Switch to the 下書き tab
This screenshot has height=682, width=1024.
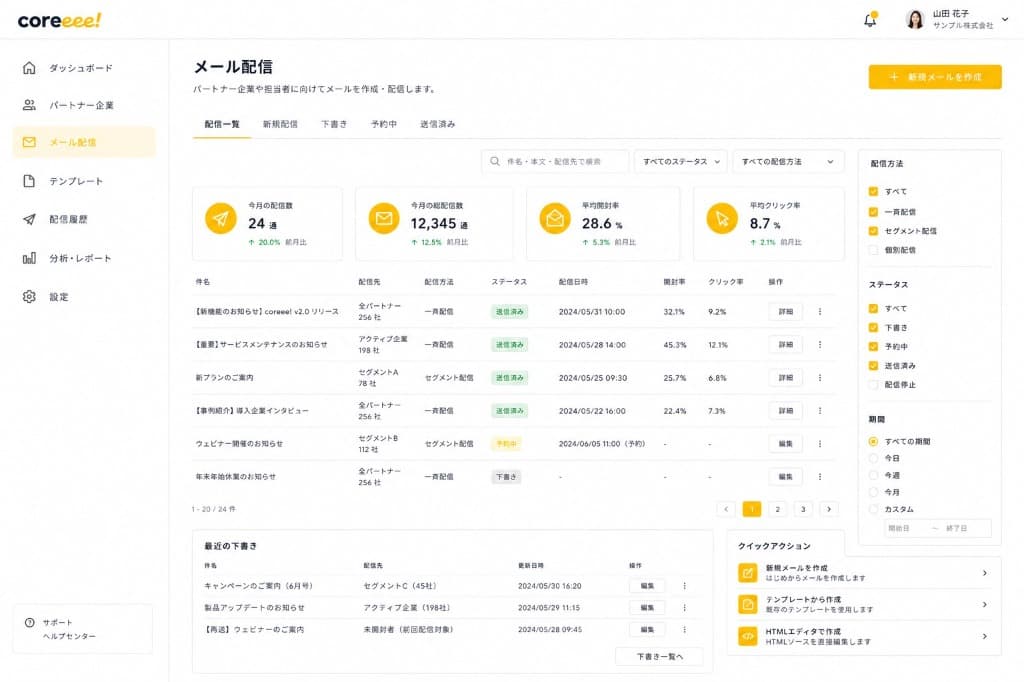point(334,124)
